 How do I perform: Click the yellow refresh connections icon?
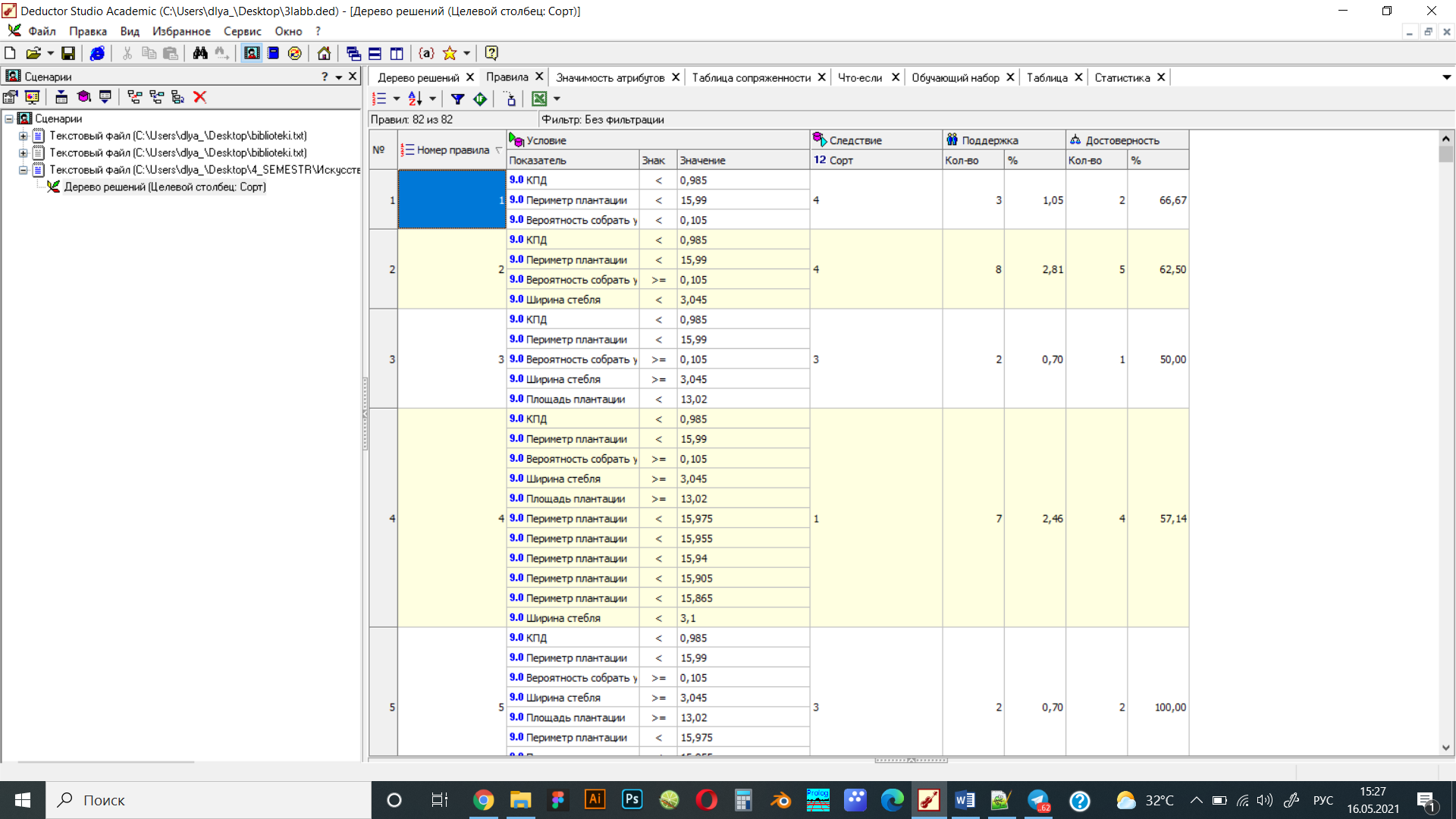click(295, 53)
